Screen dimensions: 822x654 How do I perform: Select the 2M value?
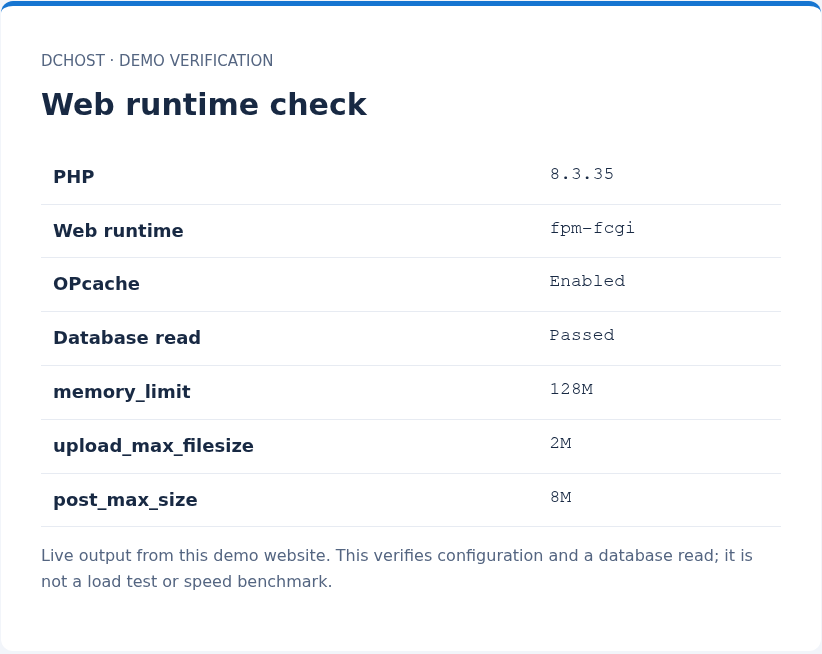(561, 443)
